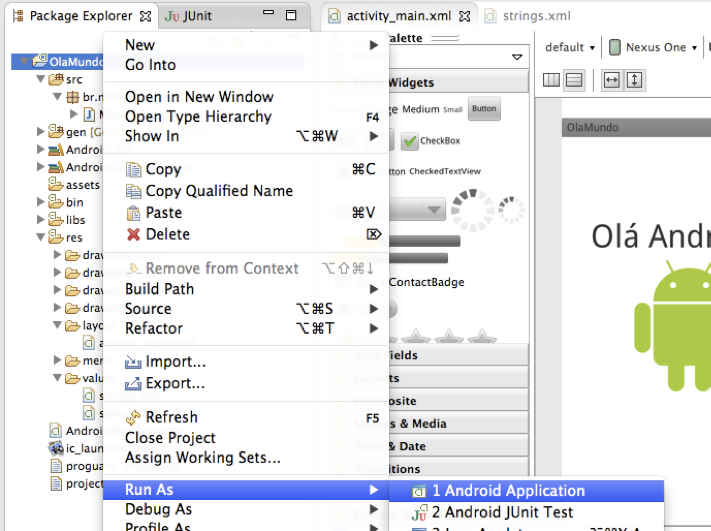The image size is (711, 531).
Task: Expand the bin folder
Action: [40, 202]
